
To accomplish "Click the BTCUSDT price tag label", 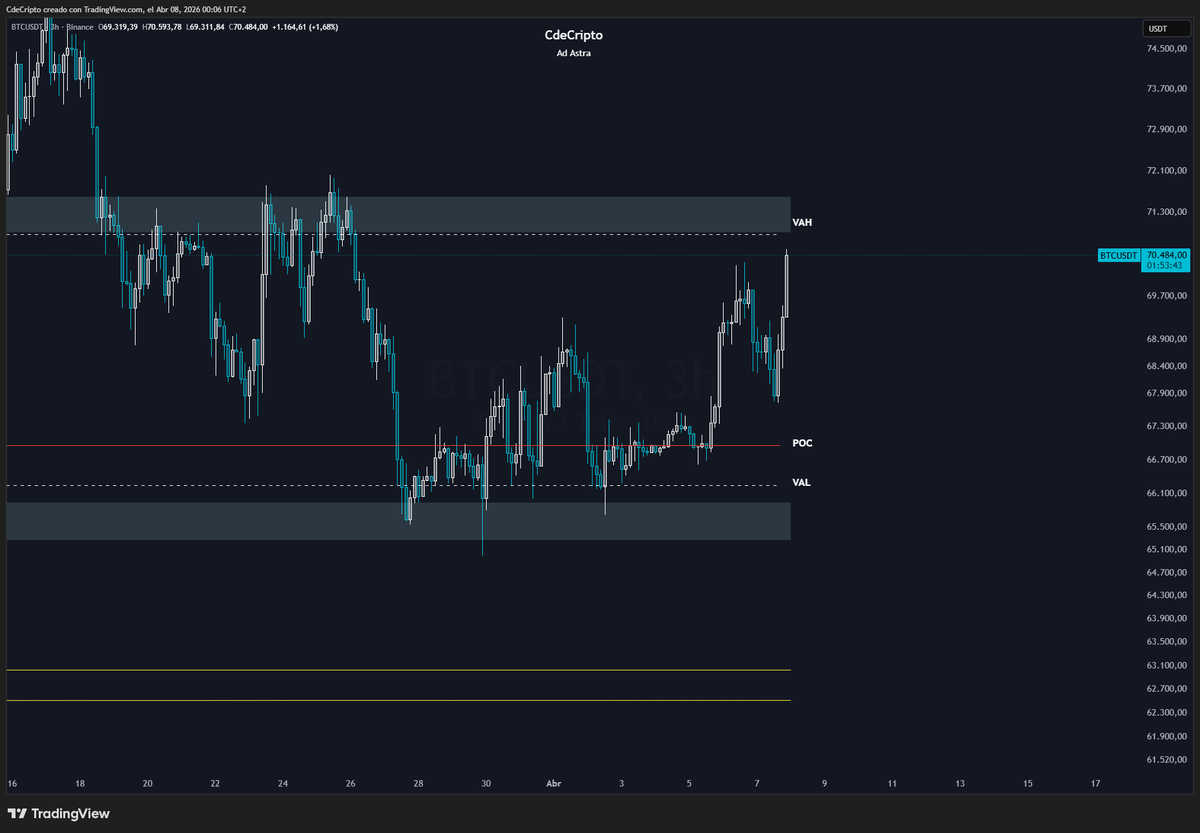I will [x=1119, y=255].
